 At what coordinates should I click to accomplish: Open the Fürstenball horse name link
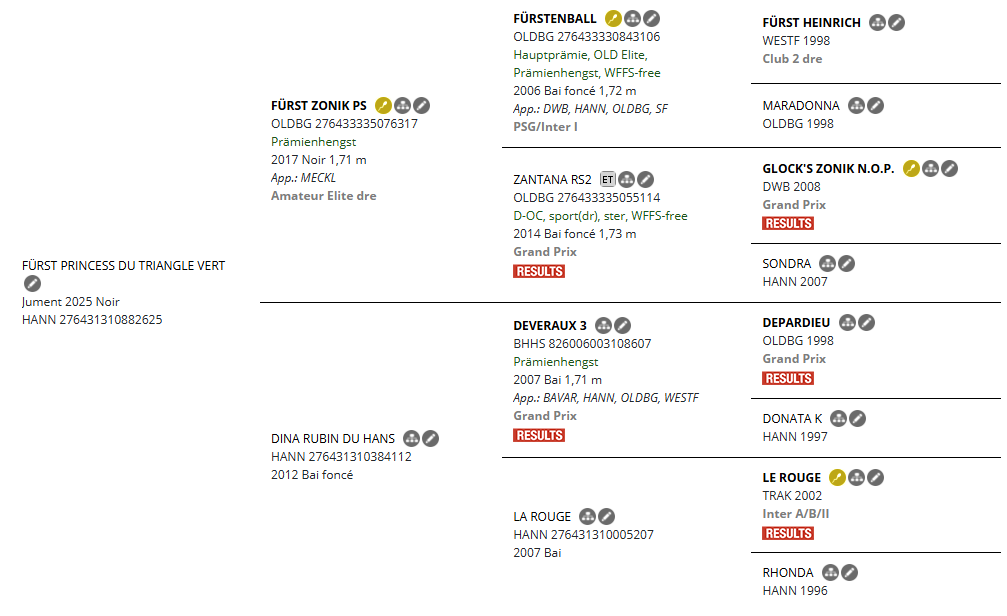pos(555,18)
